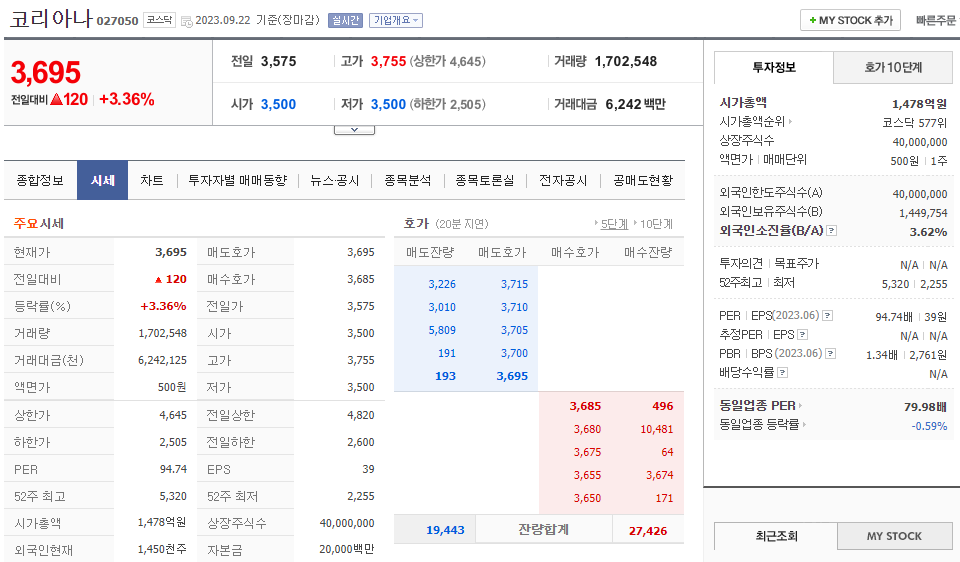The width and height of the screenshot is (960, 562).
Task: Go to the 뉴스·공시 tab
Action: pos(334,181)
